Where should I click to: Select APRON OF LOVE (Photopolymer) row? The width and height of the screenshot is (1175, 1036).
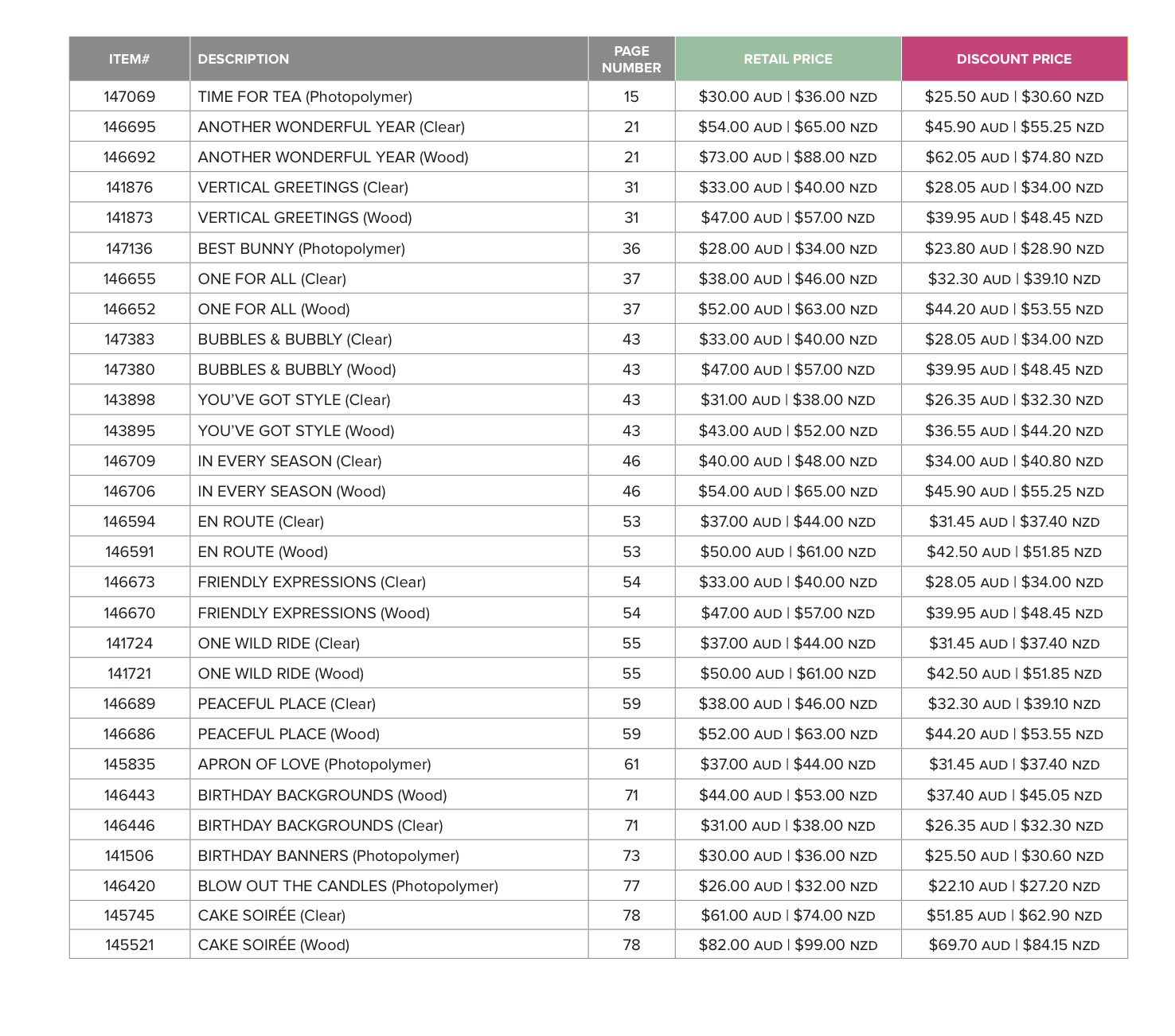(599, 765)
